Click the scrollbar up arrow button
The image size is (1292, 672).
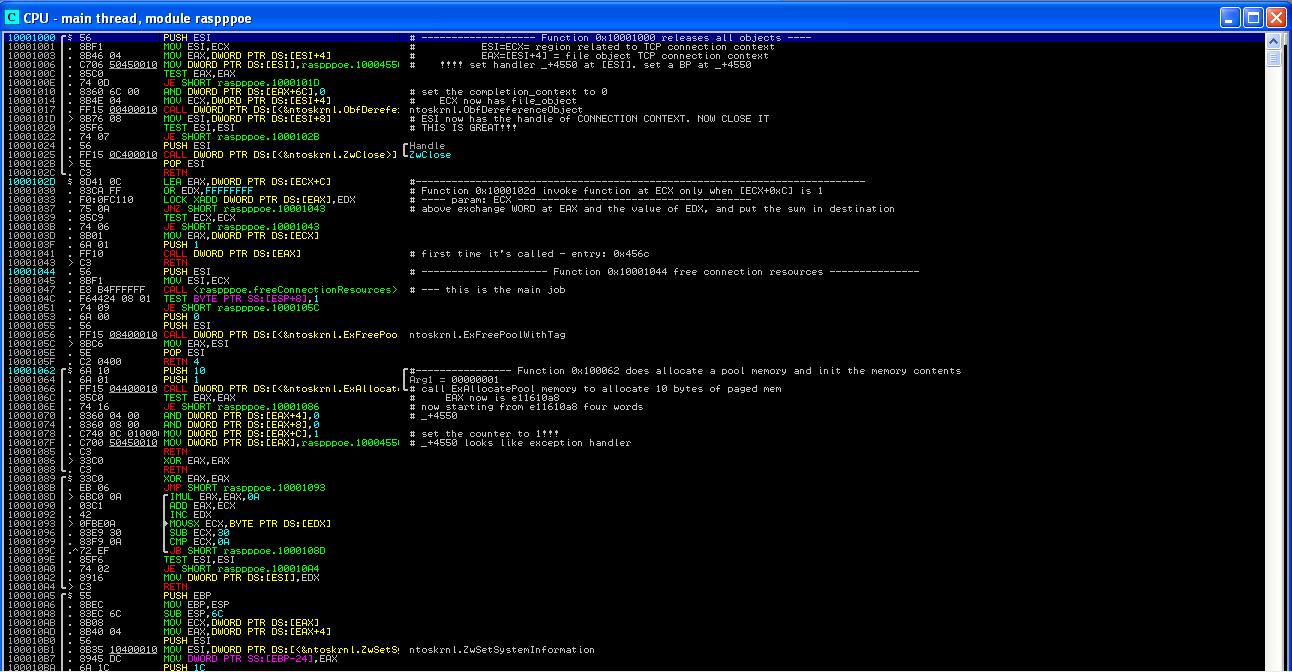point(1274,40)
